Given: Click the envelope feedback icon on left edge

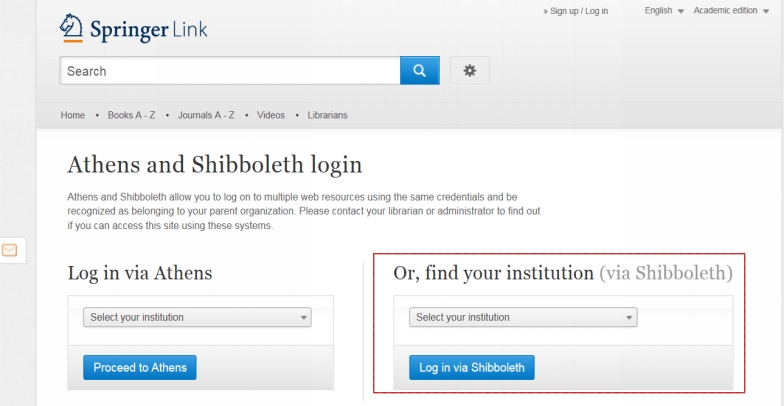Looking at the screenshot, I should coord(10,250).
